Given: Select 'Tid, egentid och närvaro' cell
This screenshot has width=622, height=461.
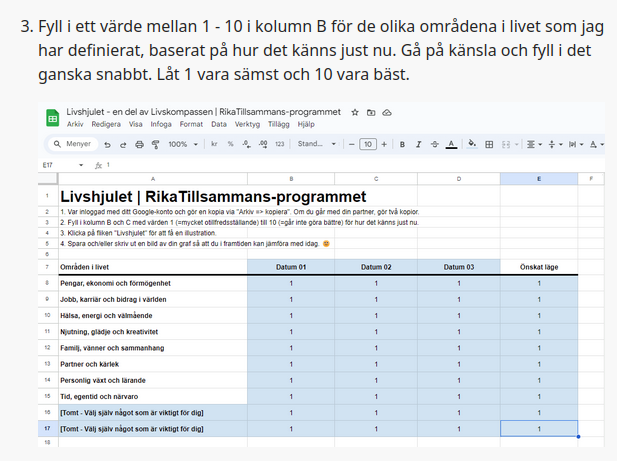Looking at the screenshot, I should pos(153,396).
